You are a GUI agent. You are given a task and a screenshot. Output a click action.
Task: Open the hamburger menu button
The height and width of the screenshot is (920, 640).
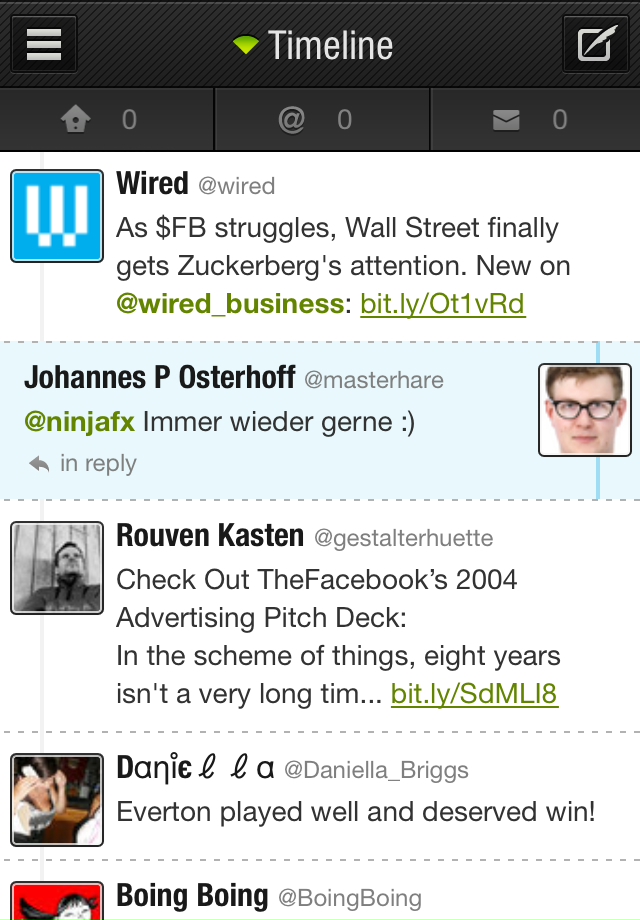(44, 45)
